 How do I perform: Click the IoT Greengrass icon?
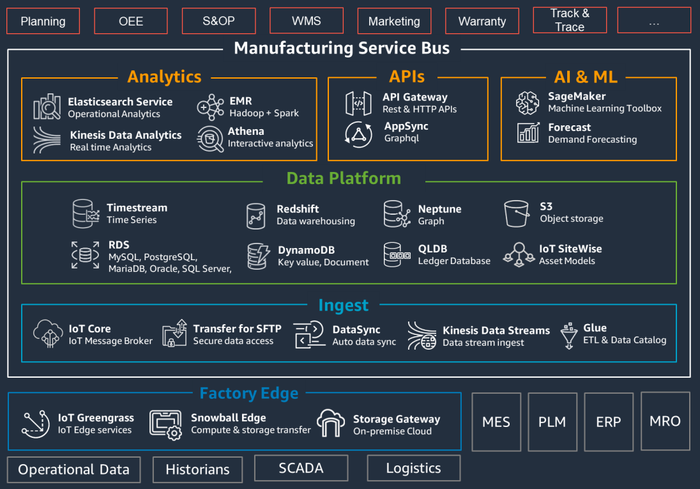36,424
